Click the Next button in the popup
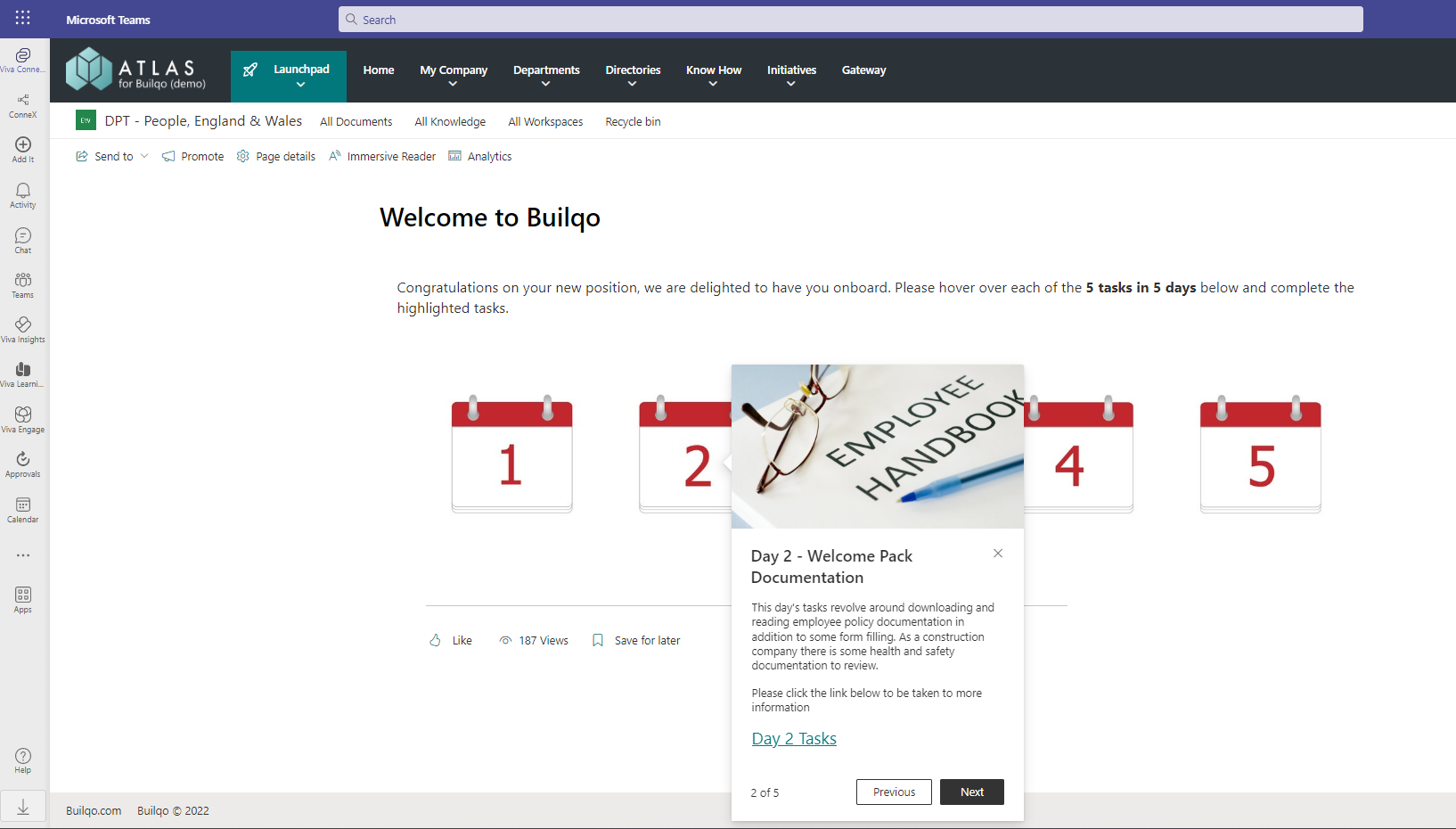Image resolution: width=1456 pixels, height=829 pixels. pos(971,792)
